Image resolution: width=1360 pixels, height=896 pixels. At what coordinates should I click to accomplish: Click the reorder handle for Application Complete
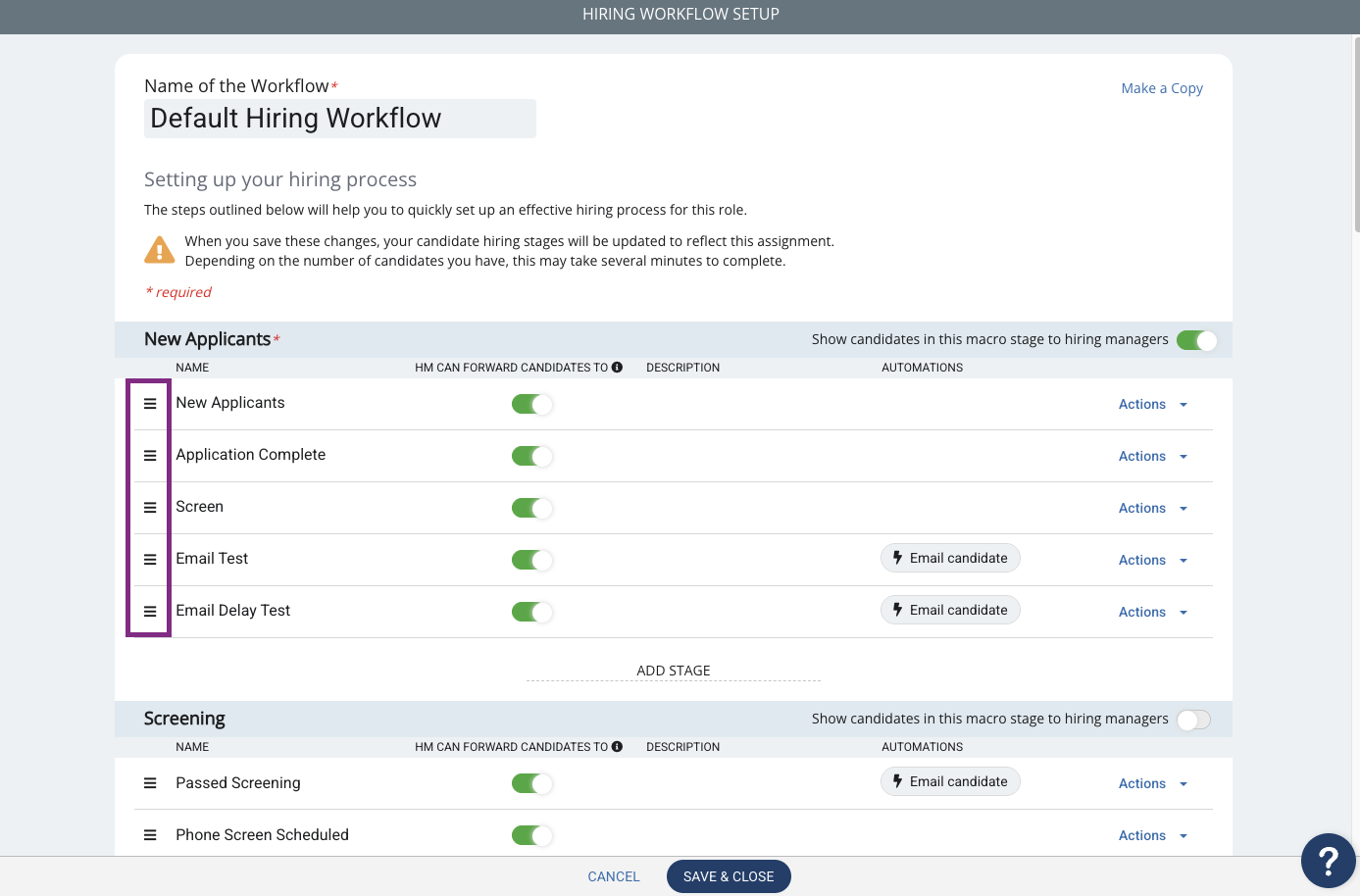[x=150, y=456]
